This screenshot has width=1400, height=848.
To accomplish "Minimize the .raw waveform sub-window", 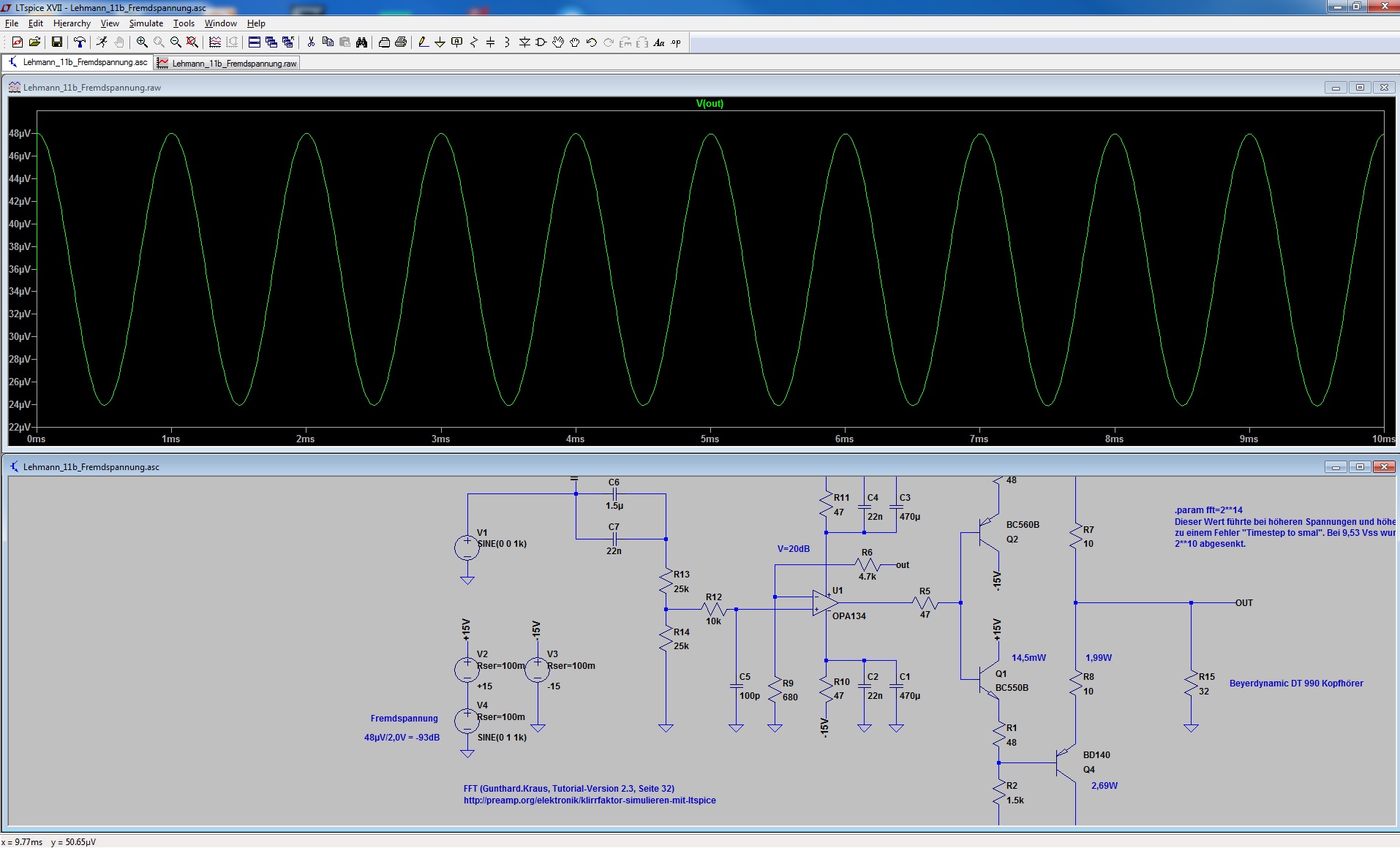I will [1336, 88].
